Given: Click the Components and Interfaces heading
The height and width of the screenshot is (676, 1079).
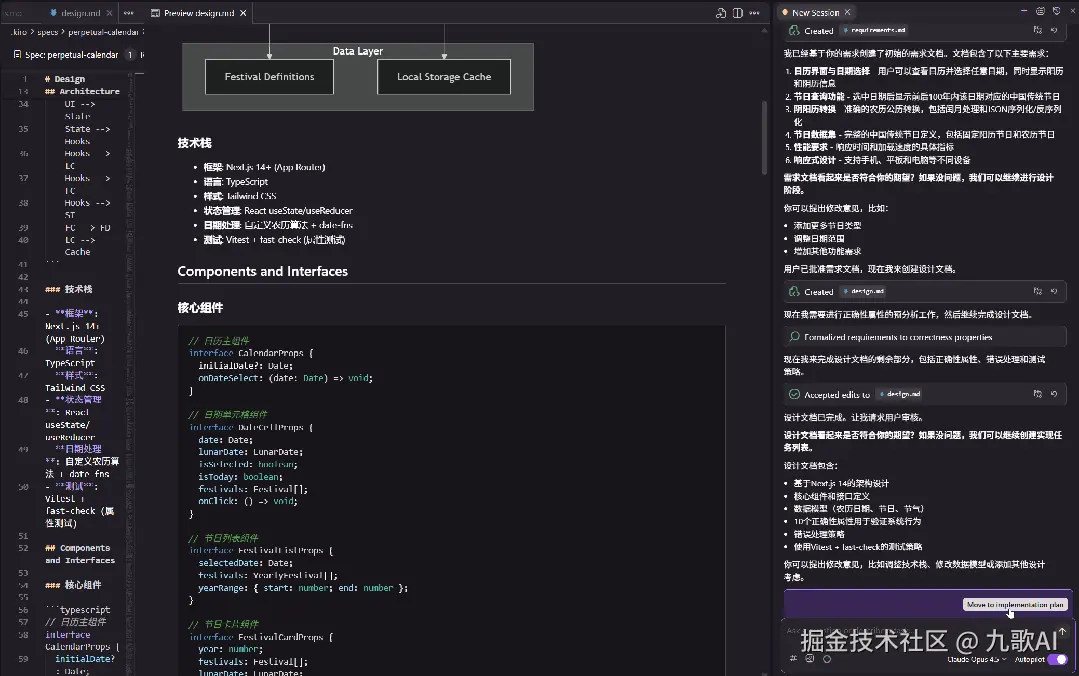Looking at the screenshot, I should click(x=262, y=271).
